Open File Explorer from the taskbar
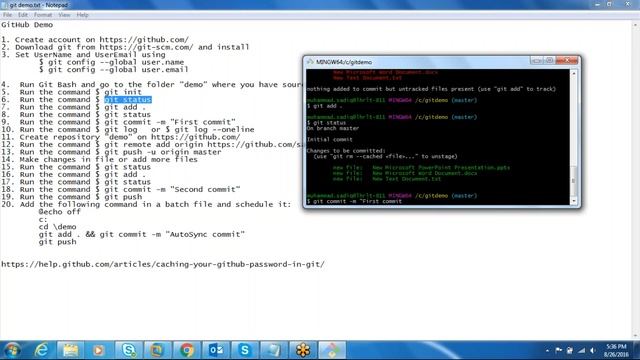The image size is (640, 360). click(x=70, y=350)
